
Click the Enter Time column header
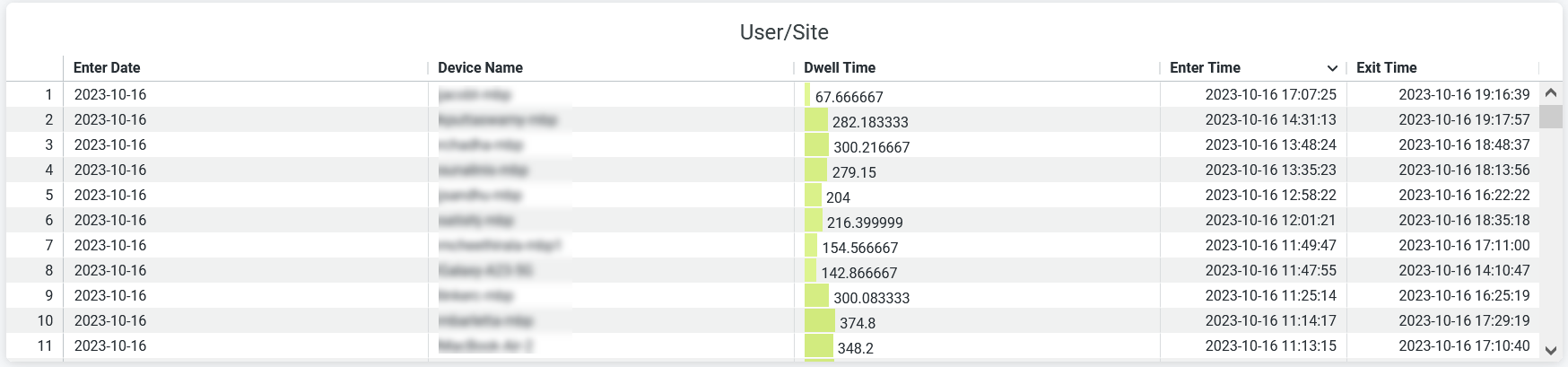[1205, 68]
